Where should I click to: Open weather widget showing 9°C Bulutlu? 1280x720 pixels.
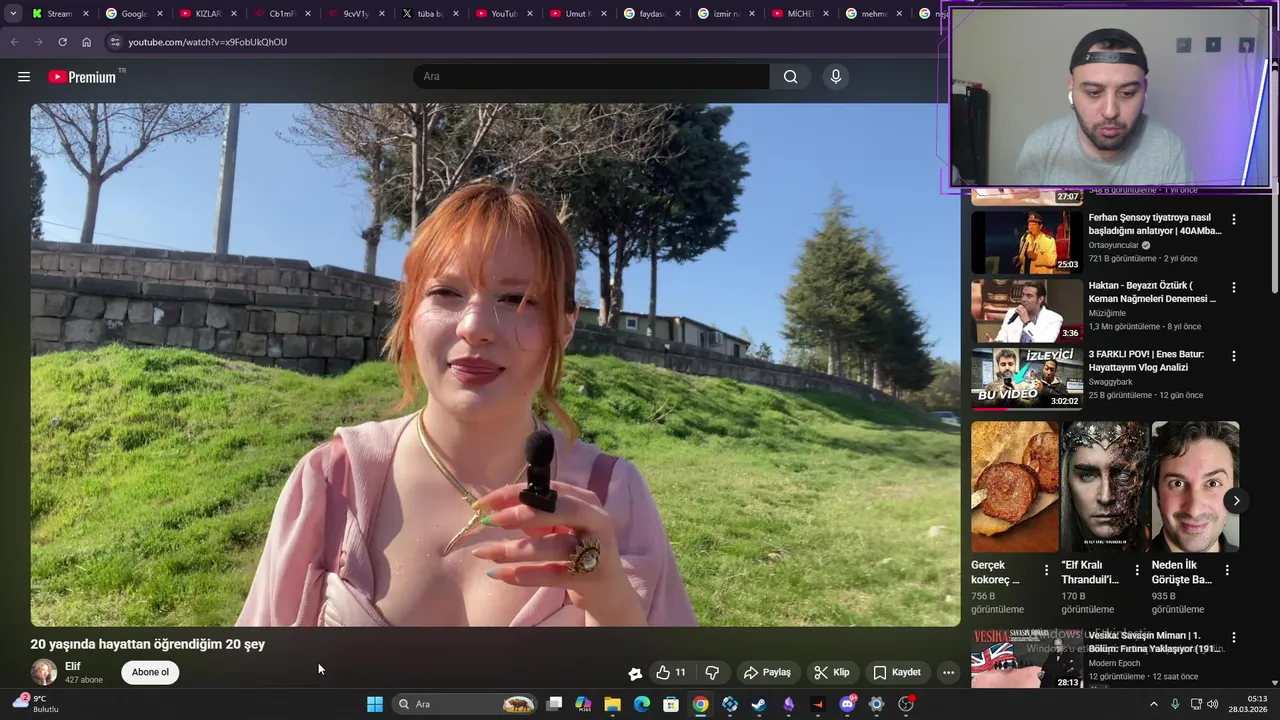(35, 704)
